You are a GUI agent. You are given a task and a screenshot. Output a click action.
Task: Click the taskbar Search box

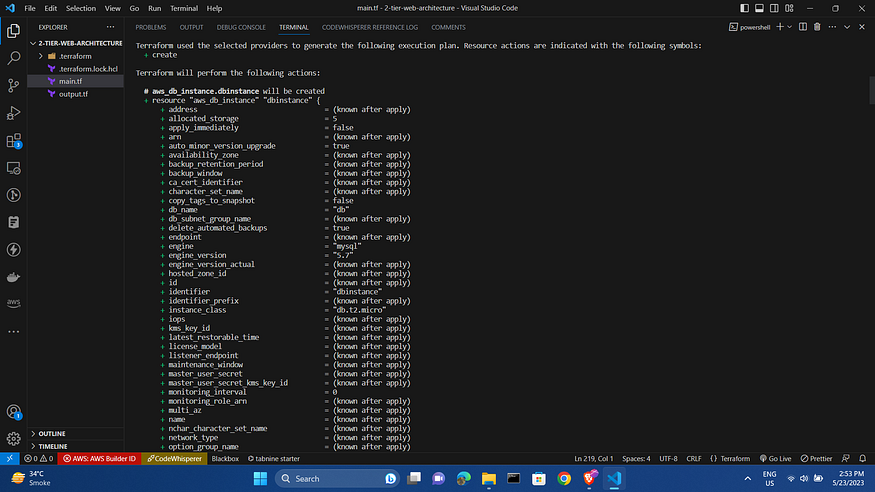click(338, 479)
